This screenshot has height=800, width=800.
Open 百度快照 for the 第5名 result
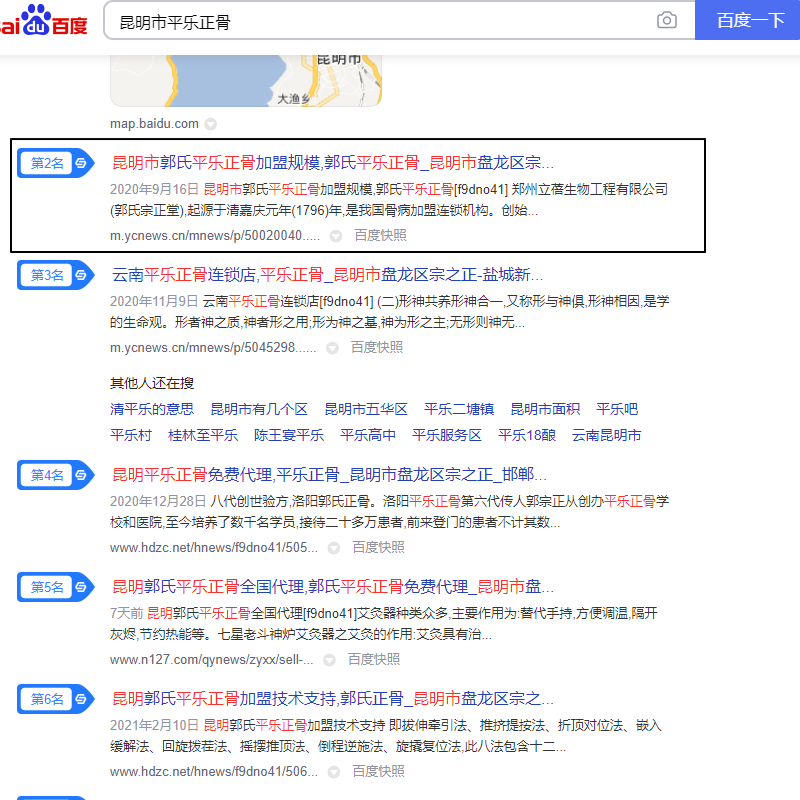coord(373,659)
